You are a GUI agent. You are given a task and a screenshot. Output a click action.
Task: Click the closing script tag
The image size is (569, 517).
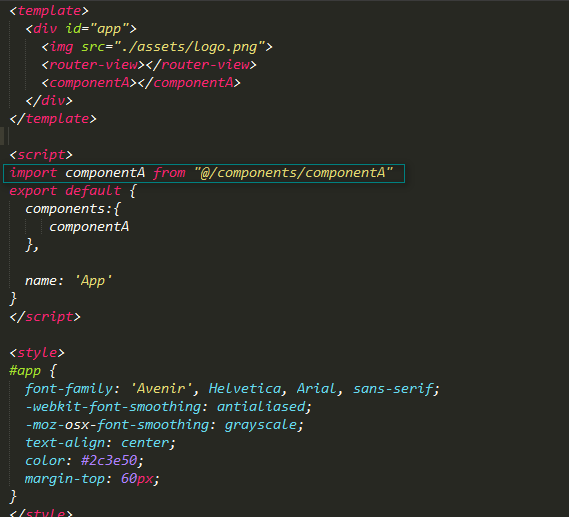click(45, 317)
